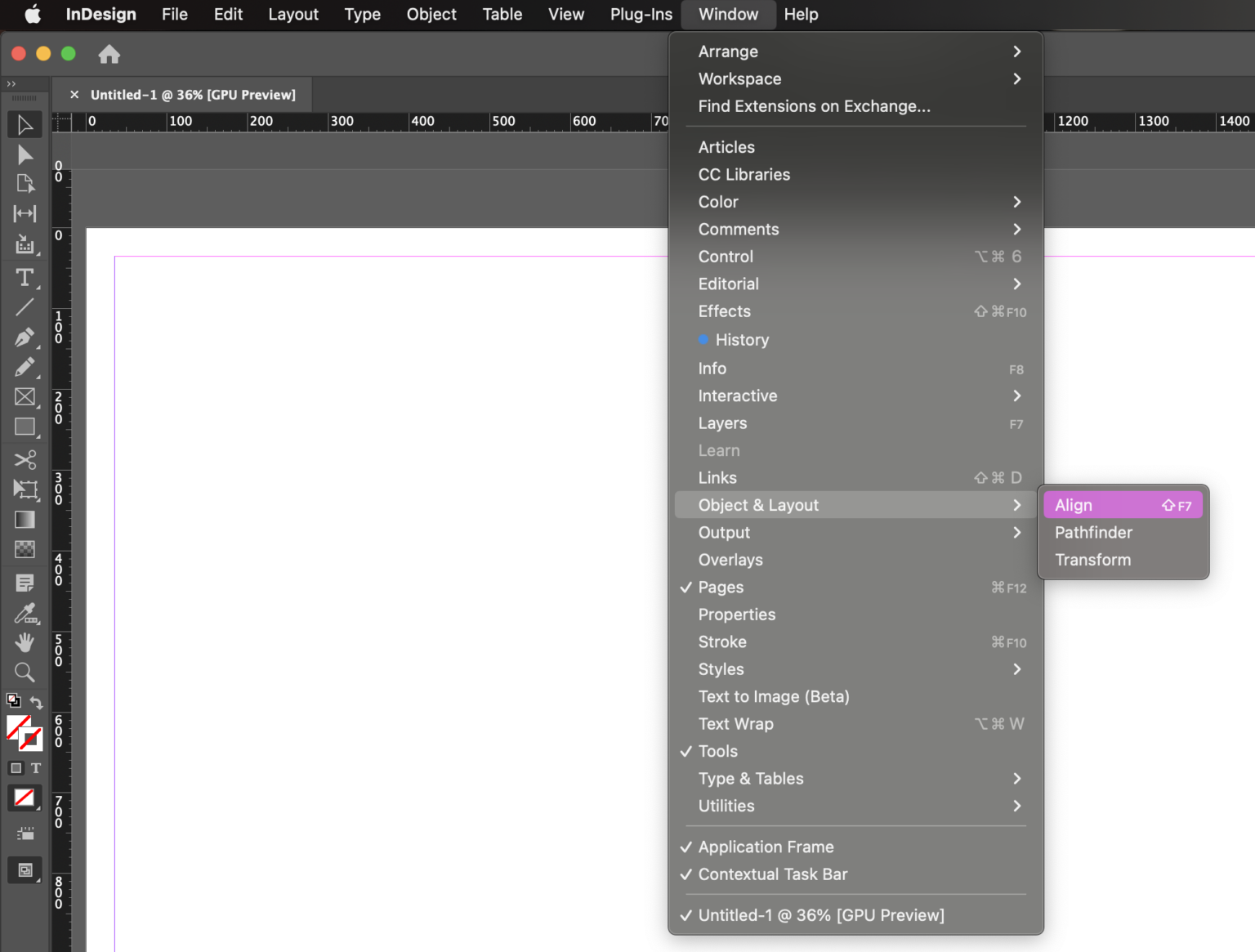Activate the Zoom tool
The height and width of the screenshot is (952, 1255).
[25, 672]
